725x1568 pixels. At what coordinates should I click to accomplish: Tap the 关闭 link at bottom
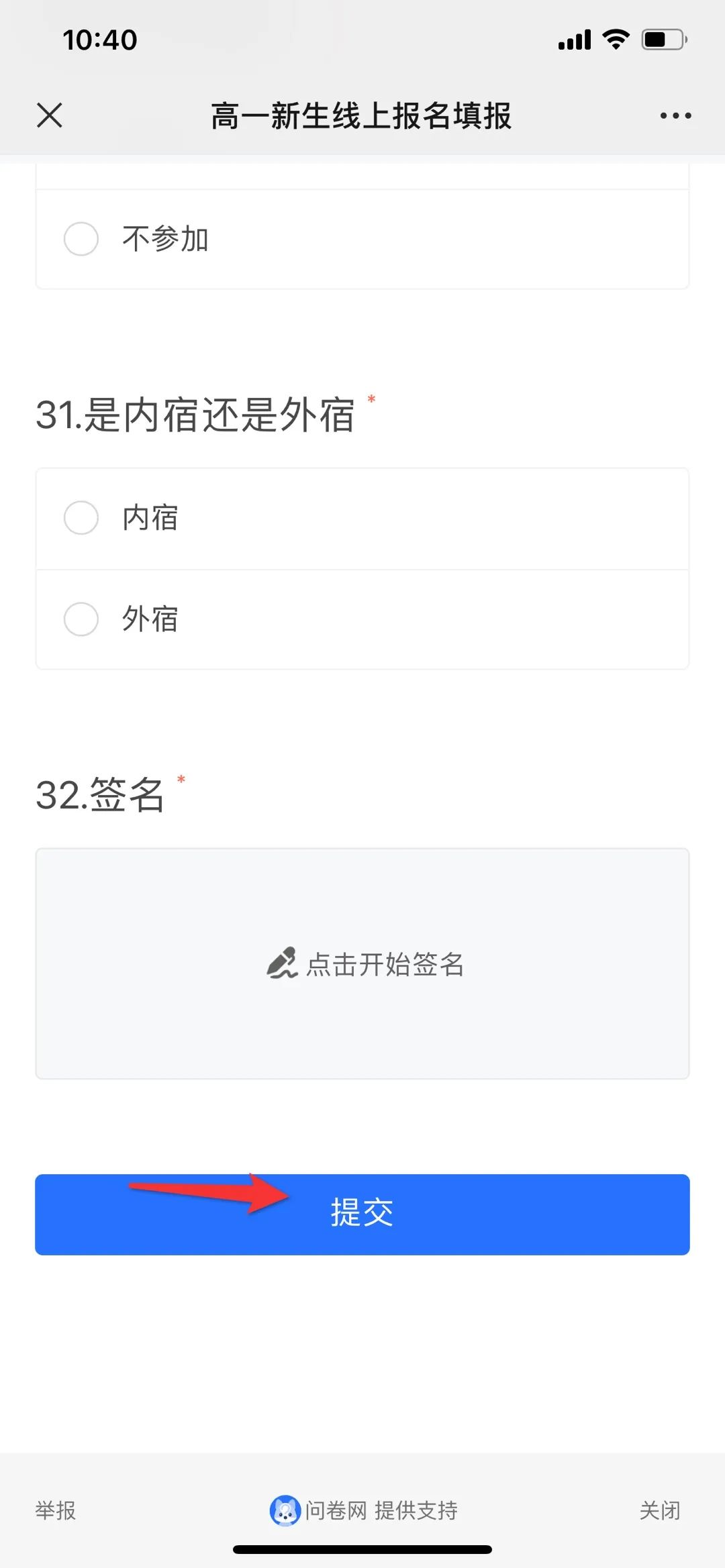tap(659, 1510)
